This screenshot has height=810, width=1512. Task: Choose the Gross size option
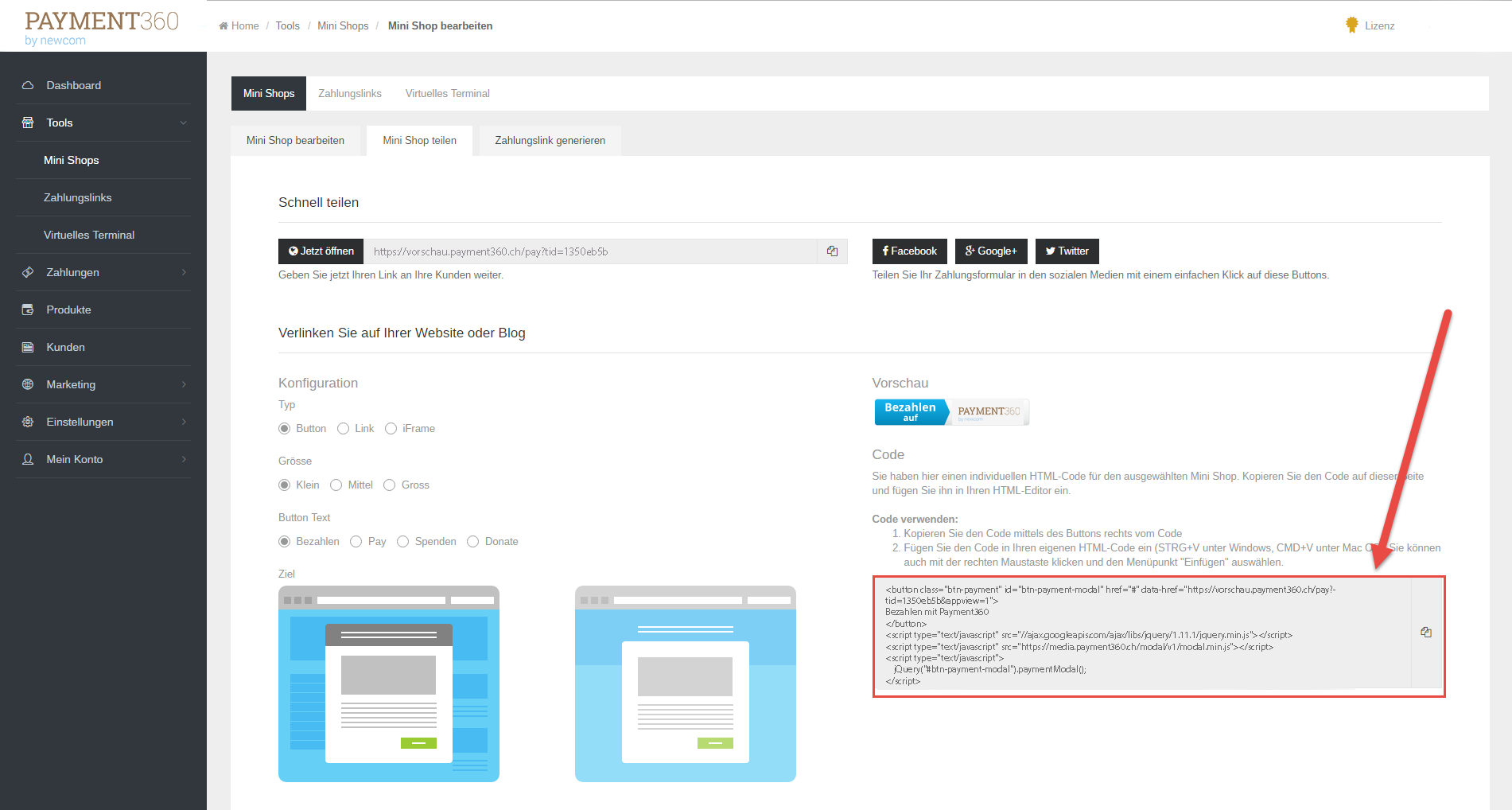[390, 485]
